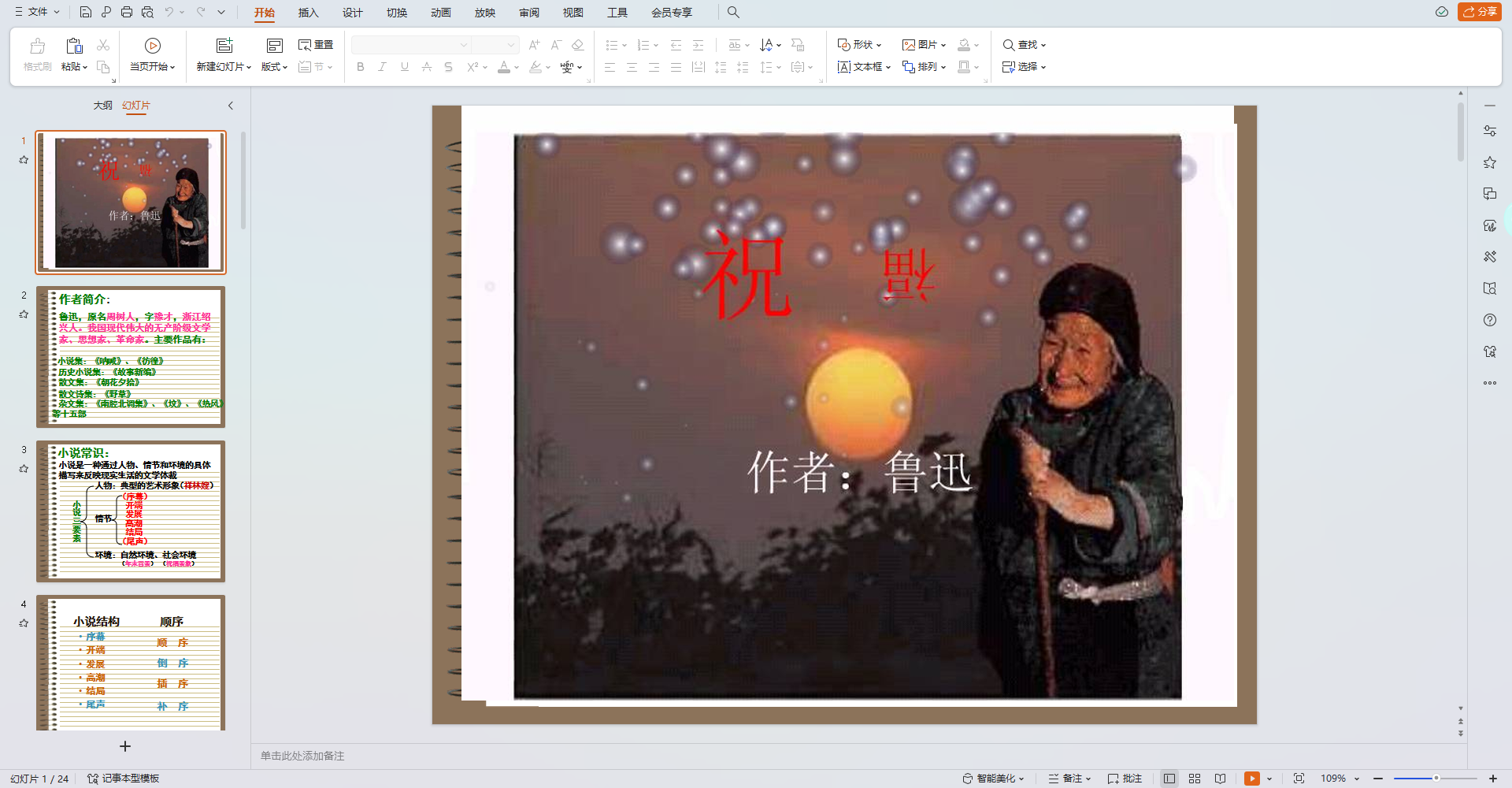Click the Clear Formatting eraser icon
This screenshot has width=1512, height=788.
pos(578,45)
